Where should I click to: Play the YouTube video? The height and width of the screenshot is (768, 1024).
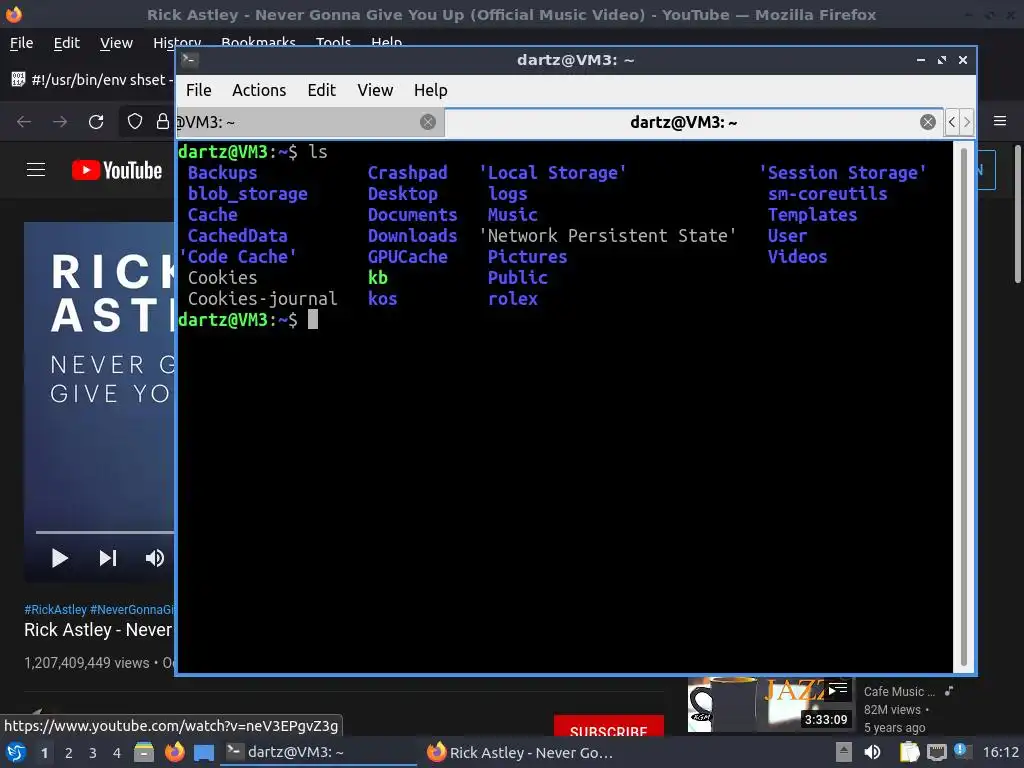point(59,558)
